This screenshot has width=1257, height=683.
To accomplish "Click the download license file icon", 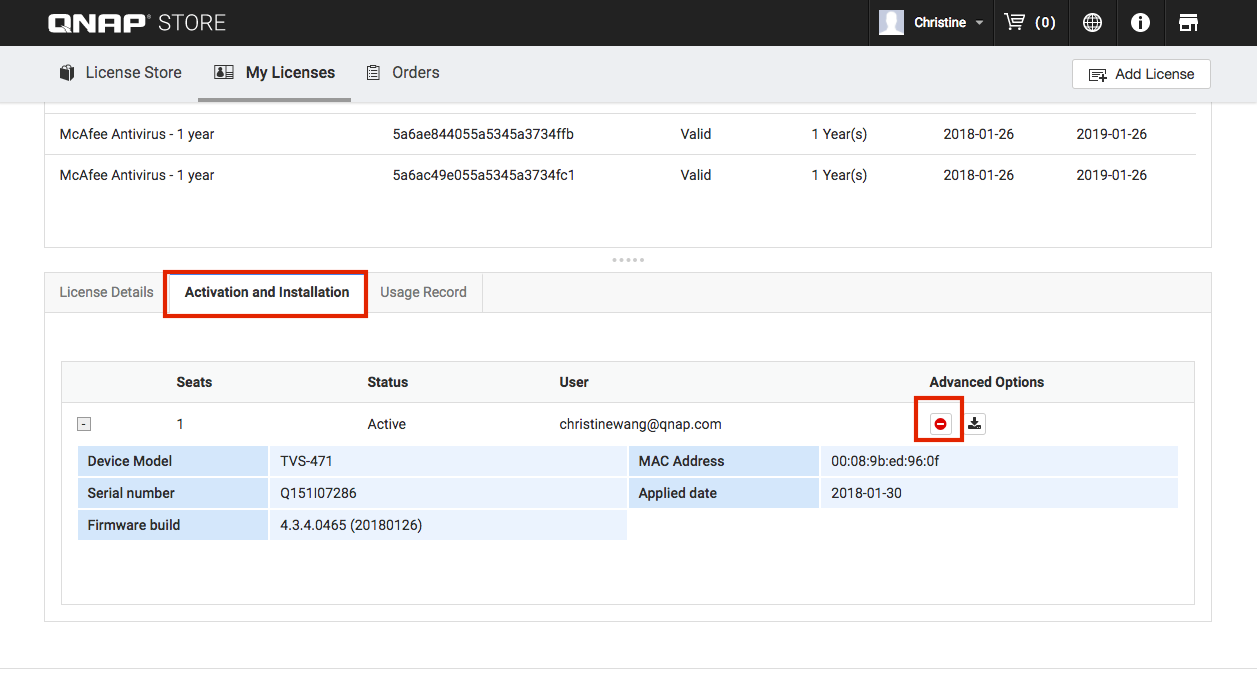I will pyautogui.click(x=975, y=424).
